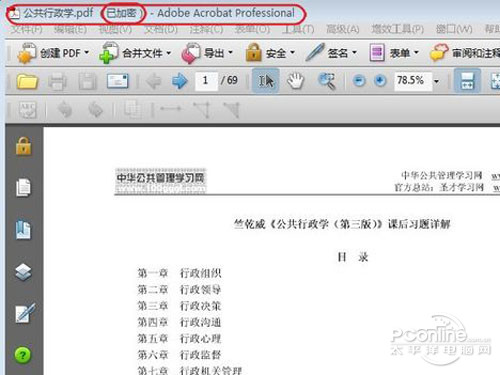Image resolution: width=500 pixels, height=375 pixels.
Task: Click the green help question mark icon
Action: [x=23, y=355]
